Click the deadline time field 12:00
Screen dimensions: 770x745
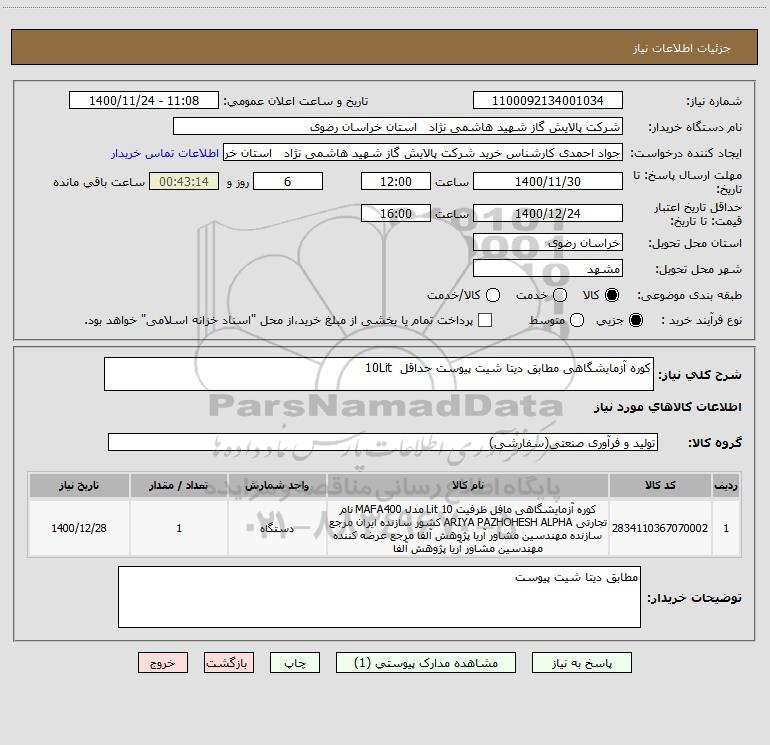pos(396,182)
